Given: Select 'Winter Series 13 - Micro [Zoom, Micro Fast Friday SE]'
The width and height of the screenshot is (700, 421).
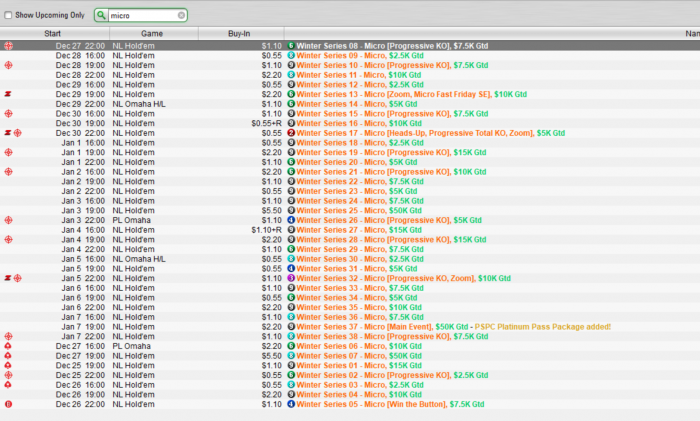Looking at the screenshot, I should (x=394, y=94).
